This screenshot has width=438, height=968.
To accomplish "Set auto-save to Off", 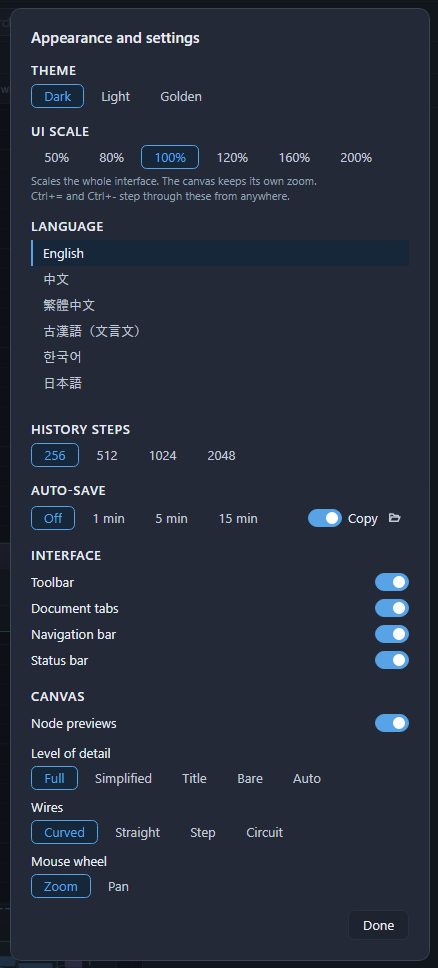I will 53,518.
